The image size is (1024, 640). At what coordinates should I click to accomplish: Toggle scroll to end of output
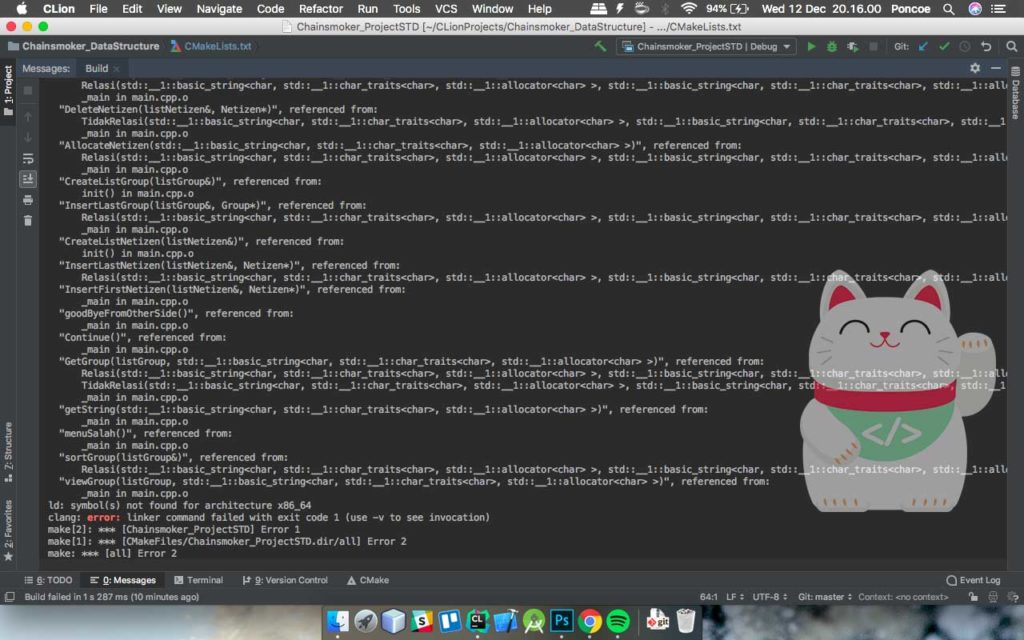[28, 179]
